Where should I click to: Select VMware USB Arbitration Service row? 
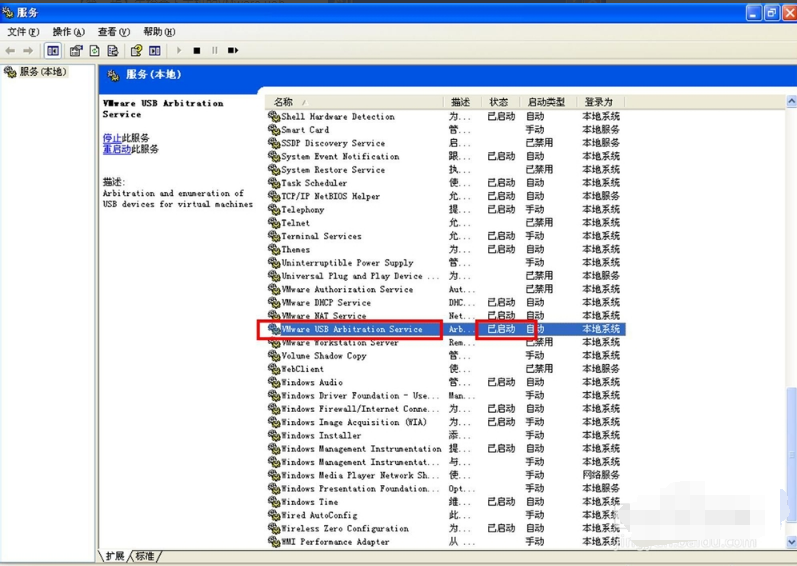446,329
